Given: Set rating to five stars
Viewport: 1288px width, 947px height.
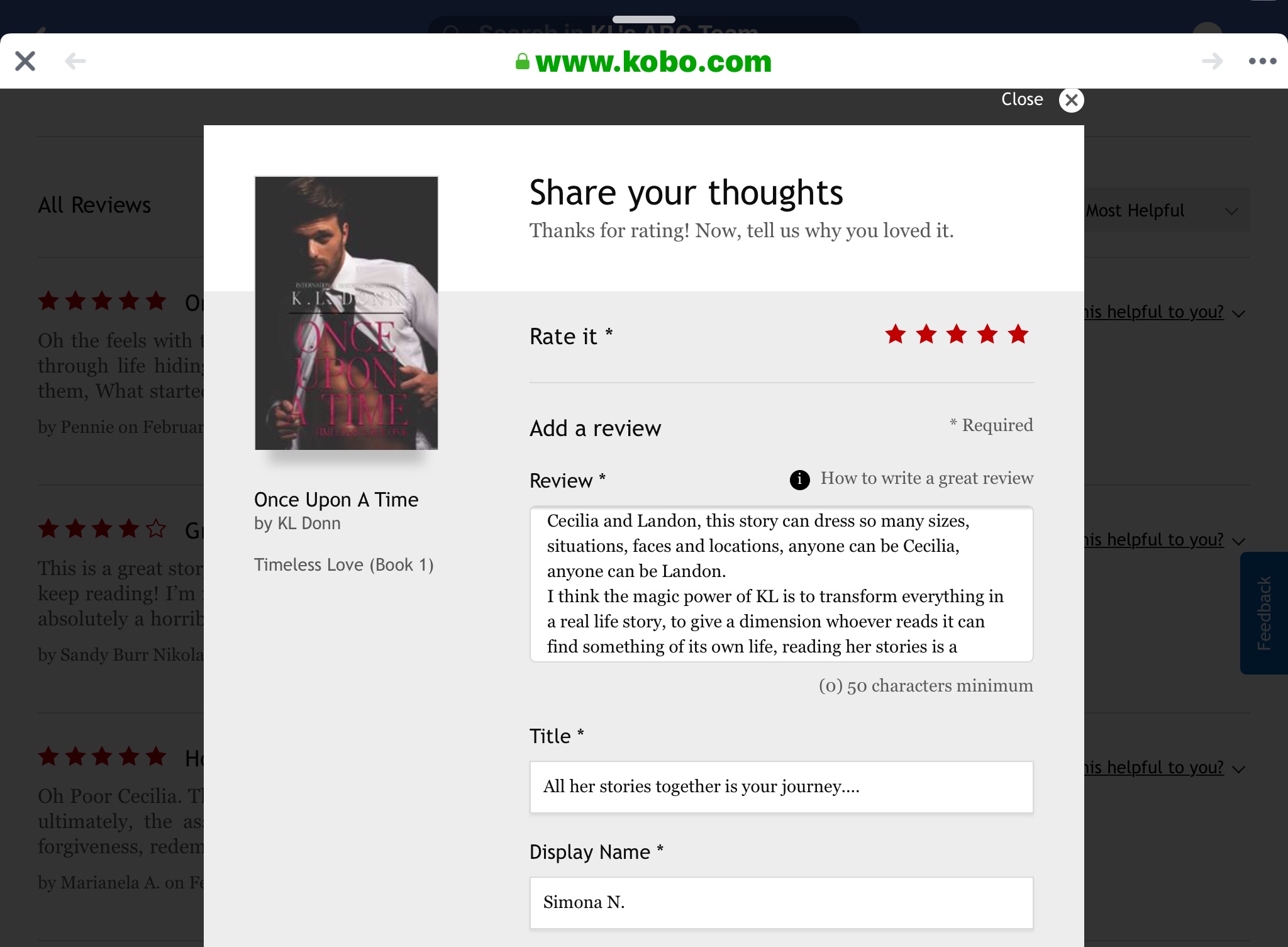Looking at the screenshot, I should tap(1018, 334).
